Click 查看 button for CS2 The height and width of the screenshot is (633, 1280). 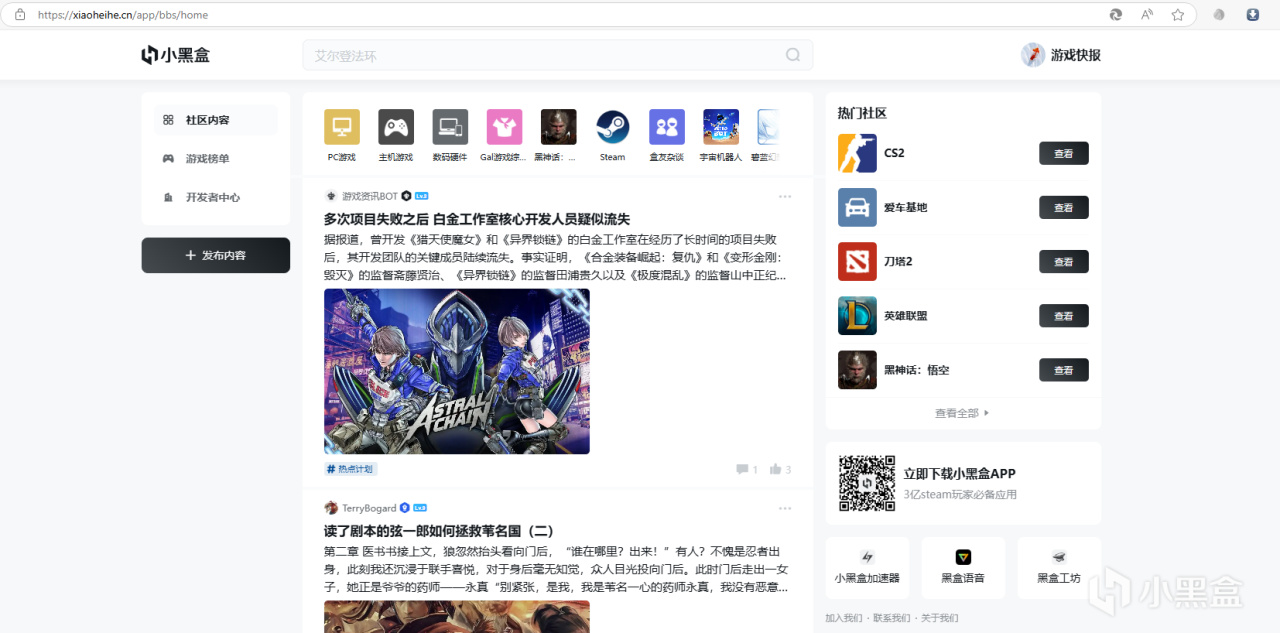1064,153
